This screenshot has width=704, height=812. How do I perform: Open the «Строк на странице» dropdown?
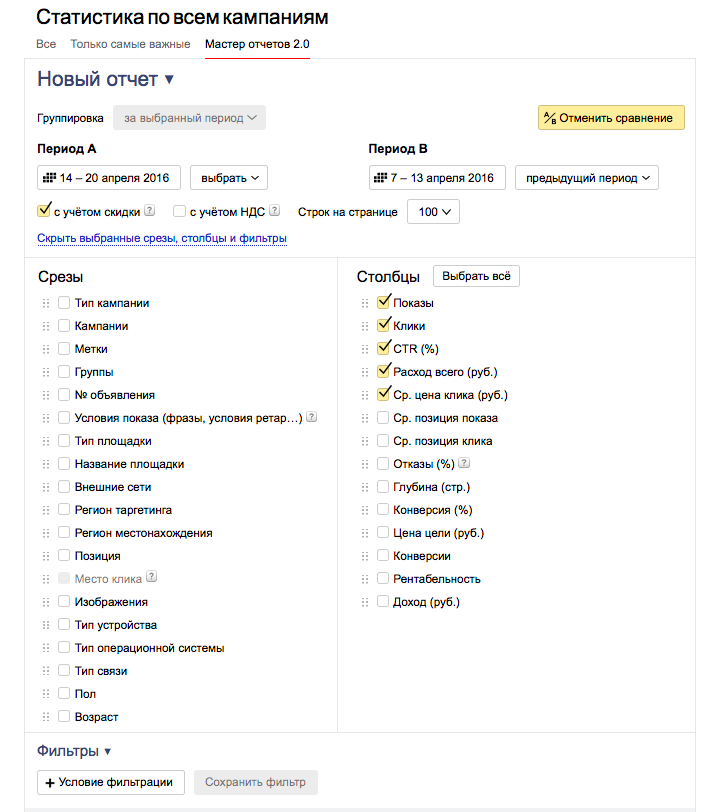pos(433,212)
